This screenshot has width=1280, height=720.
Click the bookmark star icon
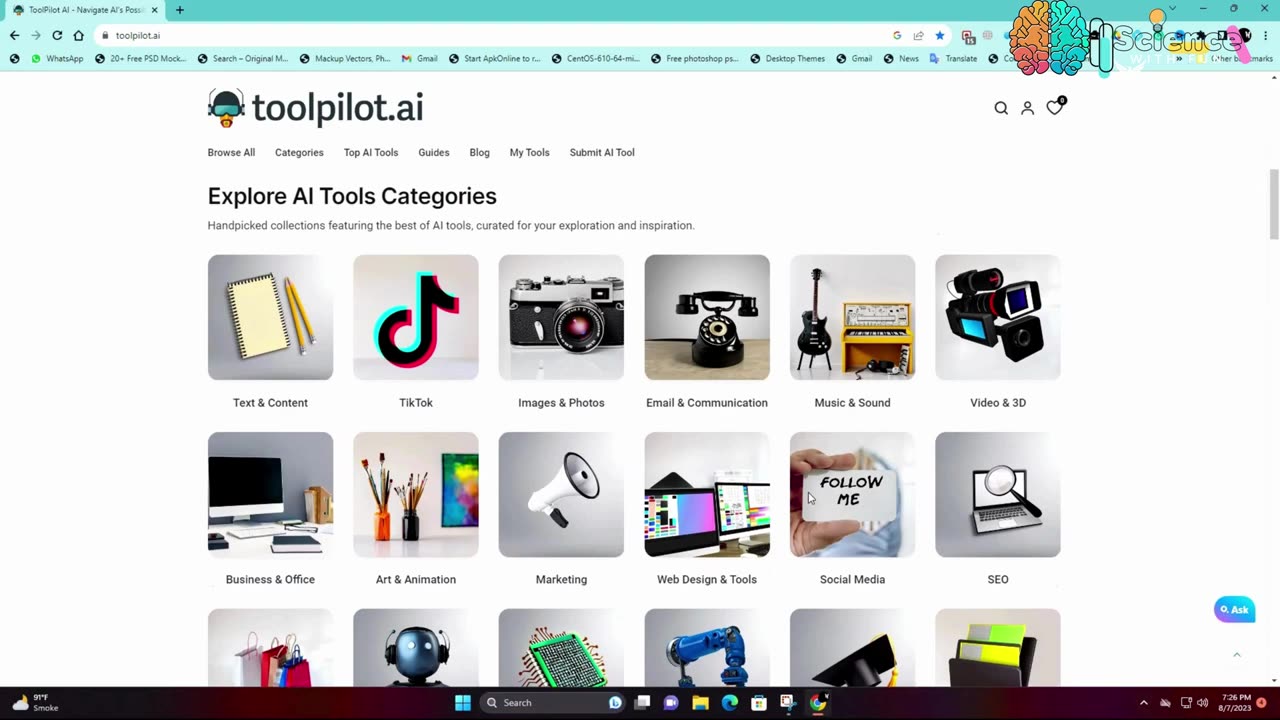tap(939, 35)
